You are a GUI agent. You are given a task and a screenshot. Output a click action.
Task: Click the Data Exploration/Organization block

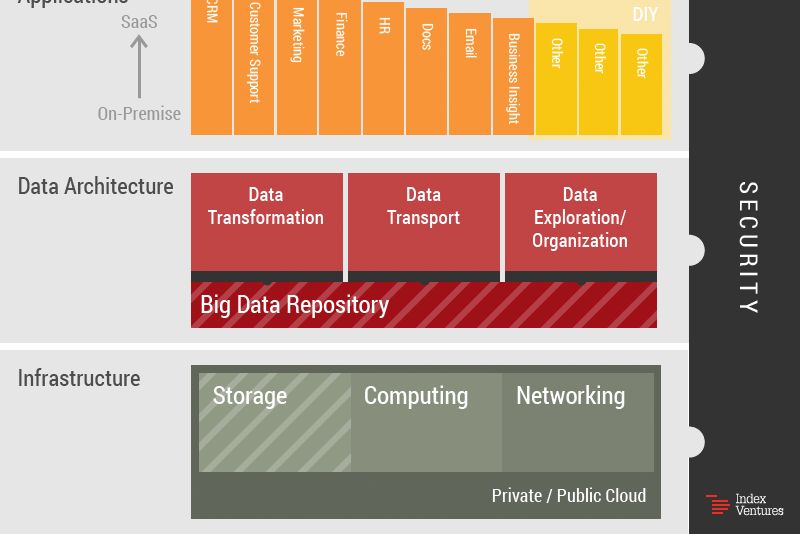point(581,222)
